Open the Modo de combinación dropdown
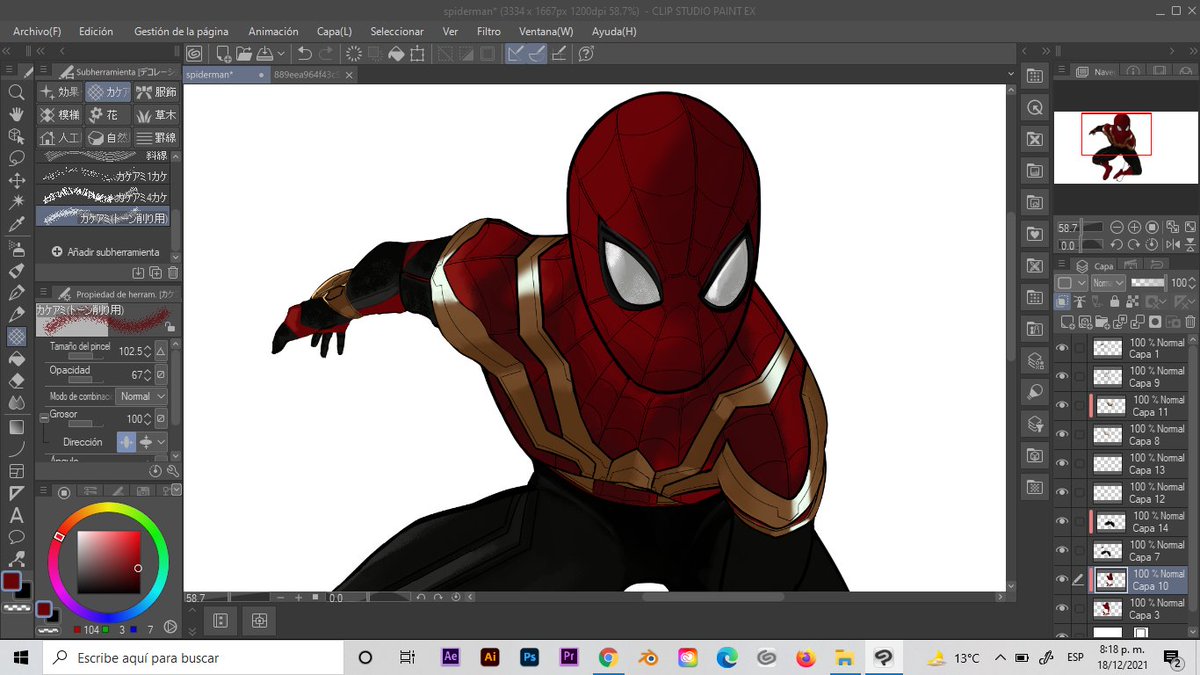1200x675 pixels. point(141,396)
